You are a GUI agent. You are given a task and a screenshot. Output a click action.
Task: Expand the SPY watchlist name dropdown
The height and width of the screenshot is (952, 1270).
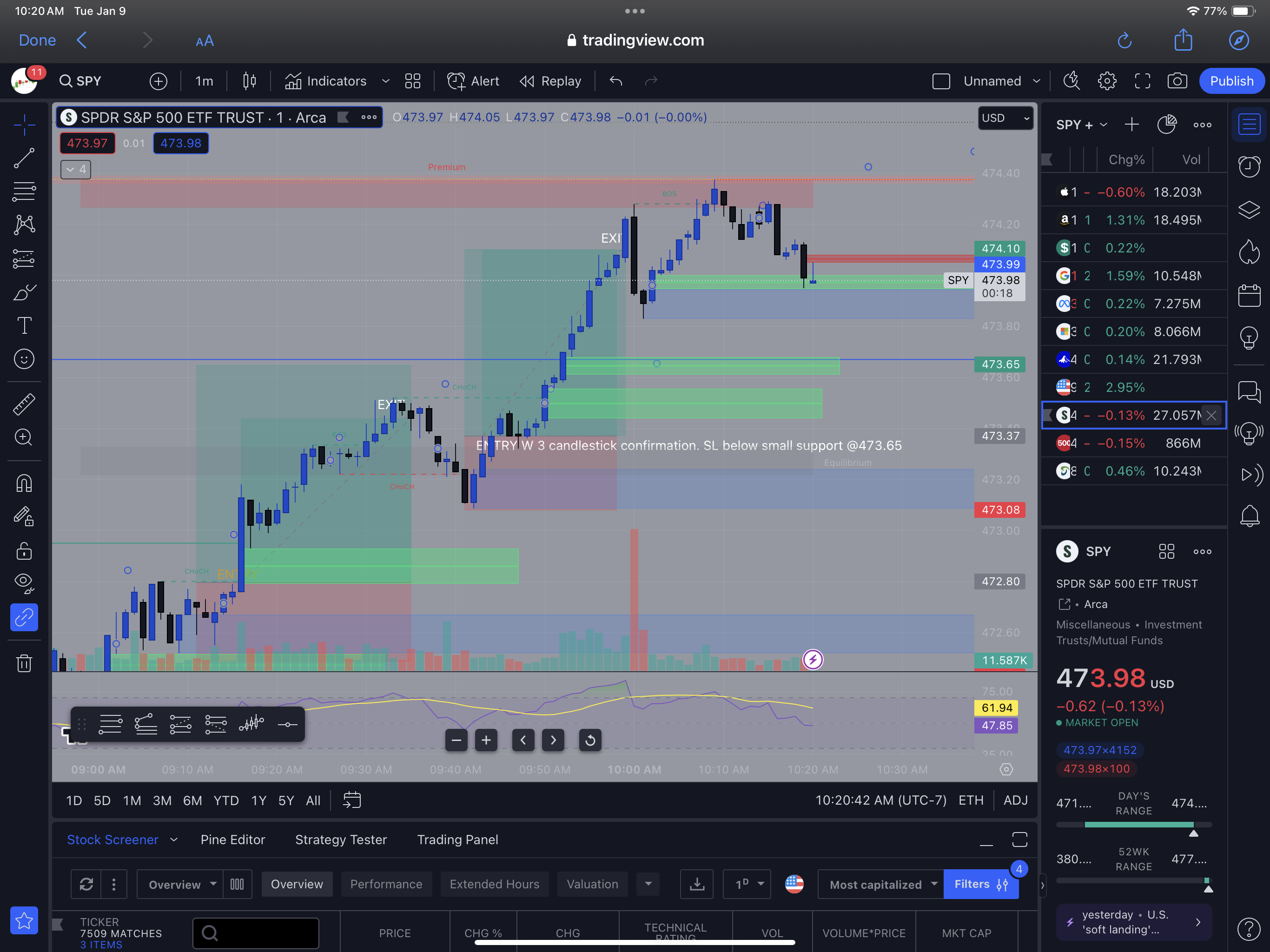(1104, 125)
